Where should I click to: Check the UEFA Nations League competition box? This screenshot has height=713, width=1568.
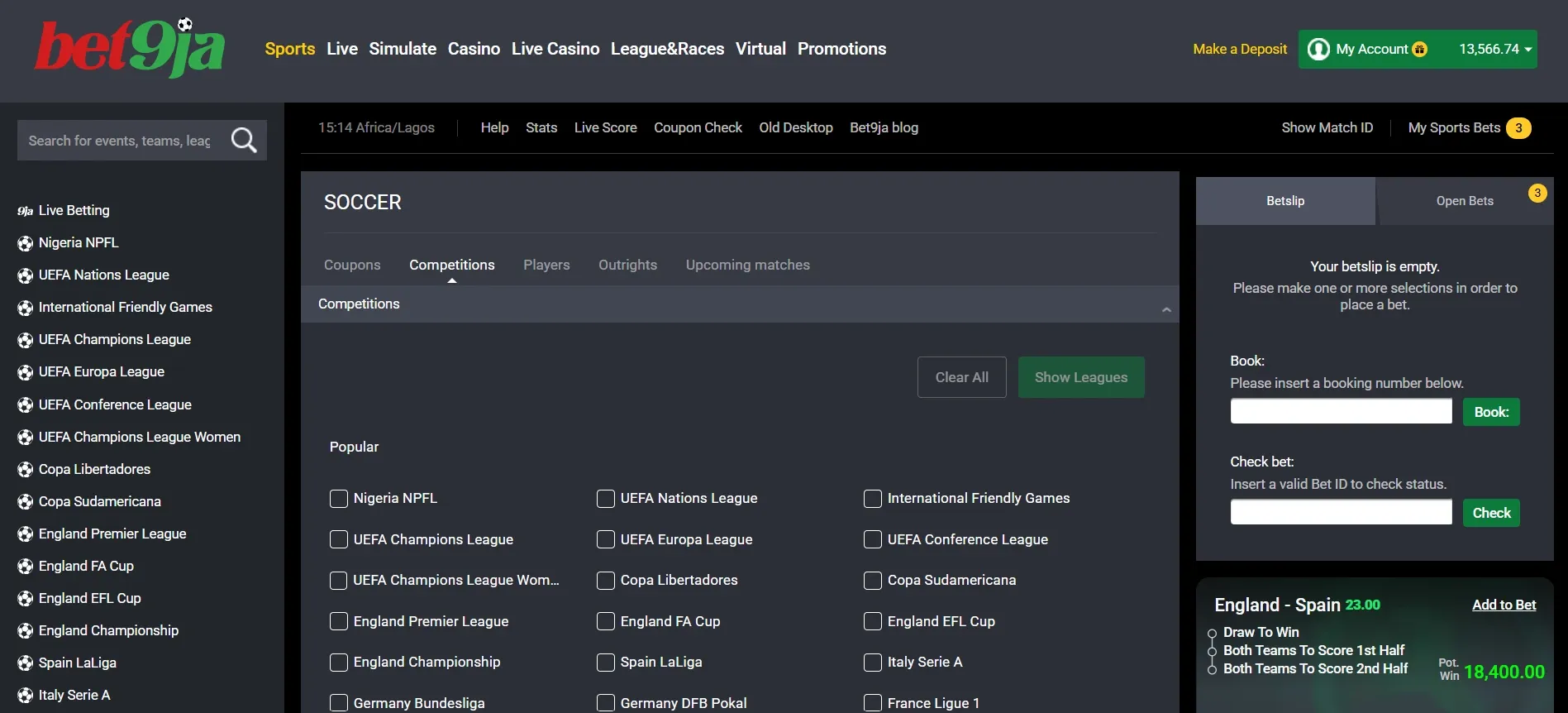606,499
